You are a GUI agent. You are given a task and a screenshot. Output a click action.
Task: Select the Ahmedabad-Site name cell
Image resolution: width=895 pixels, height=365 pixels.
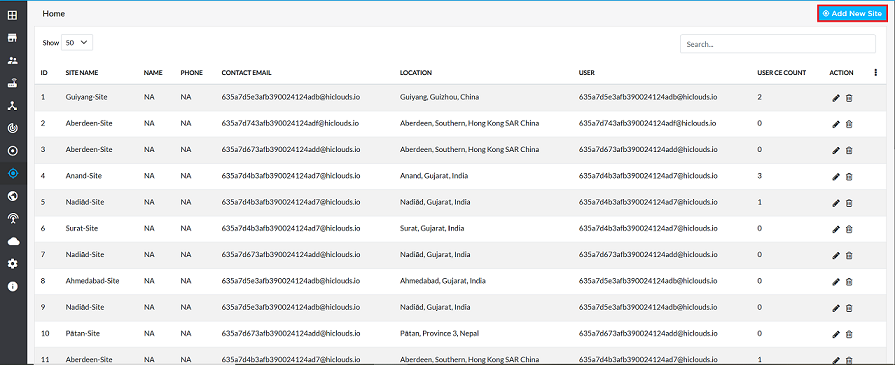click(x=92, y=281)
